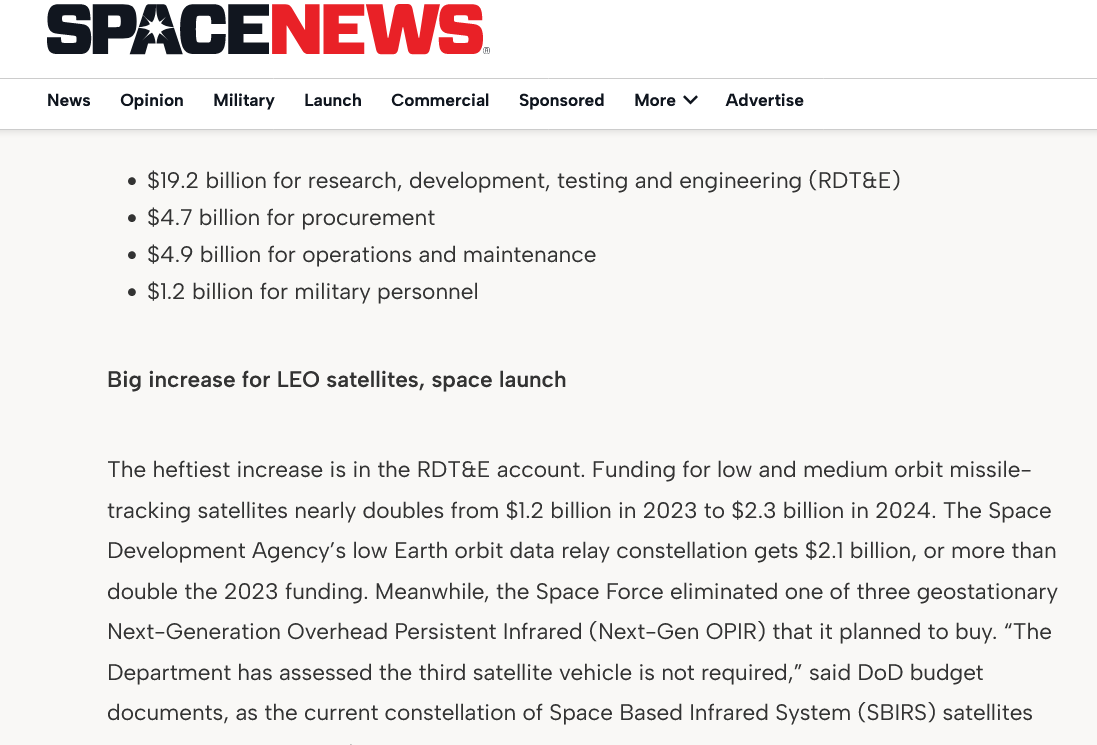
Task: Expand the More dropdown menu
Action: [x=665, y=100]
